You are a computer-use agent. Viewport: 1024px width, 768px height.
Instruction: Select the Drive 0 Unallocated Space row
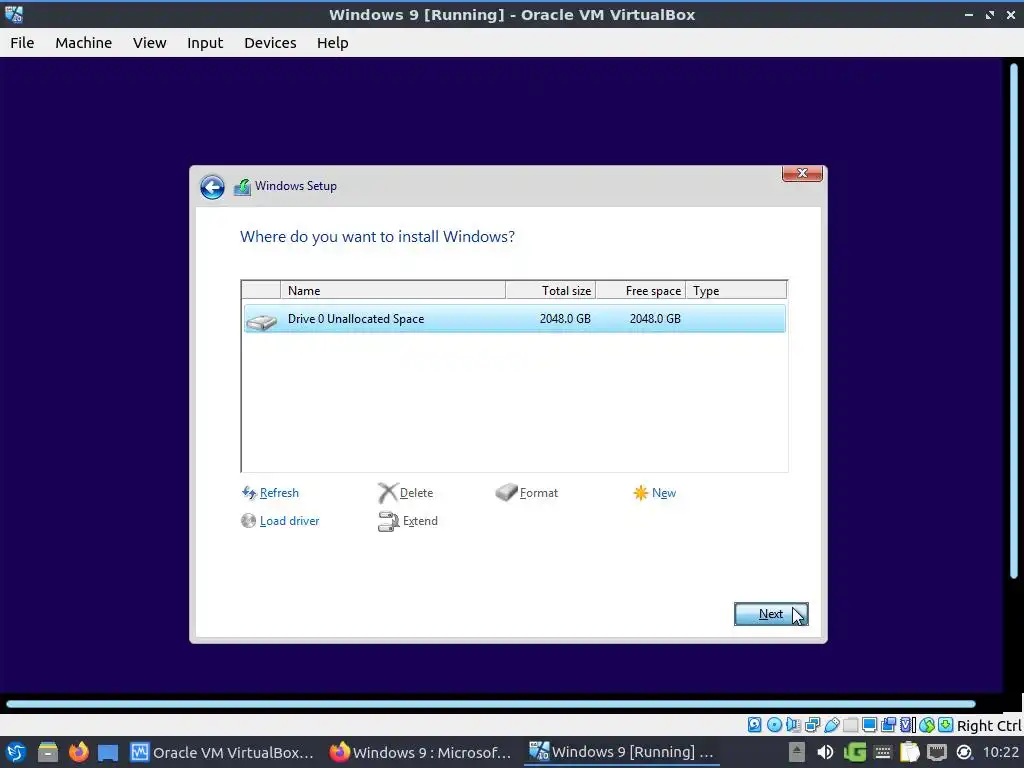coord(515,319)
